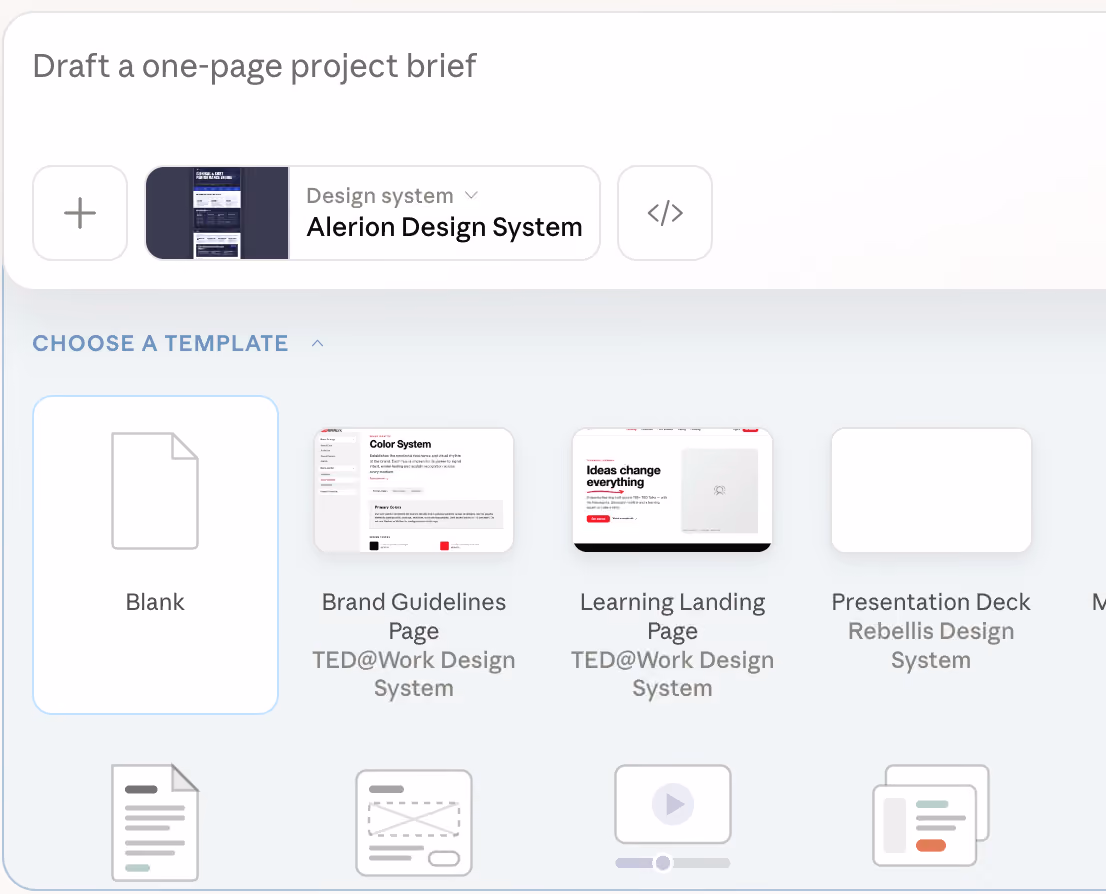The width and height of the screenshot is (1106, 894).
Task: Click the Alerion Design System name
Action: 444,227
